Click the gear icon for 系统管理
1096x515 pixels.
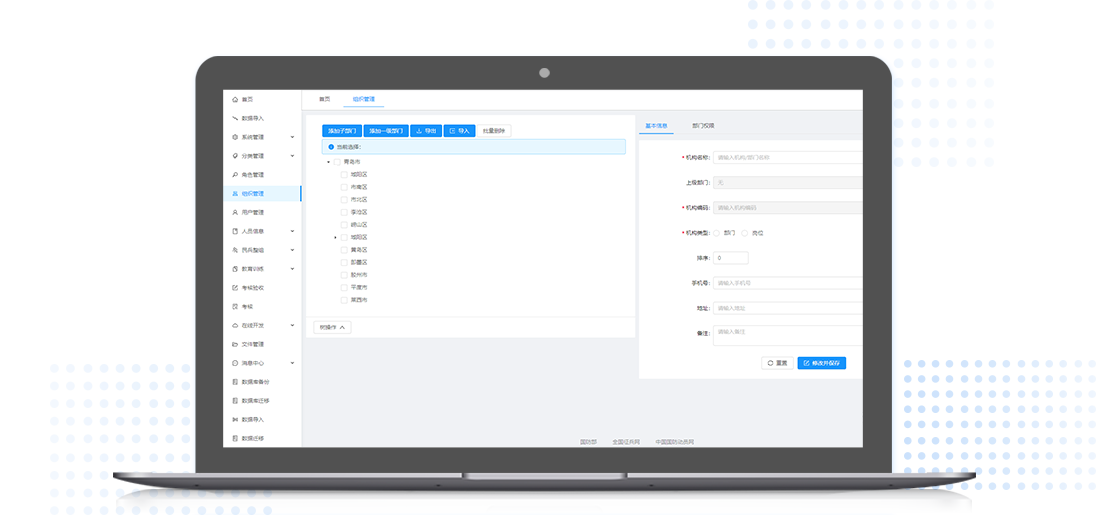coord(235,137)
